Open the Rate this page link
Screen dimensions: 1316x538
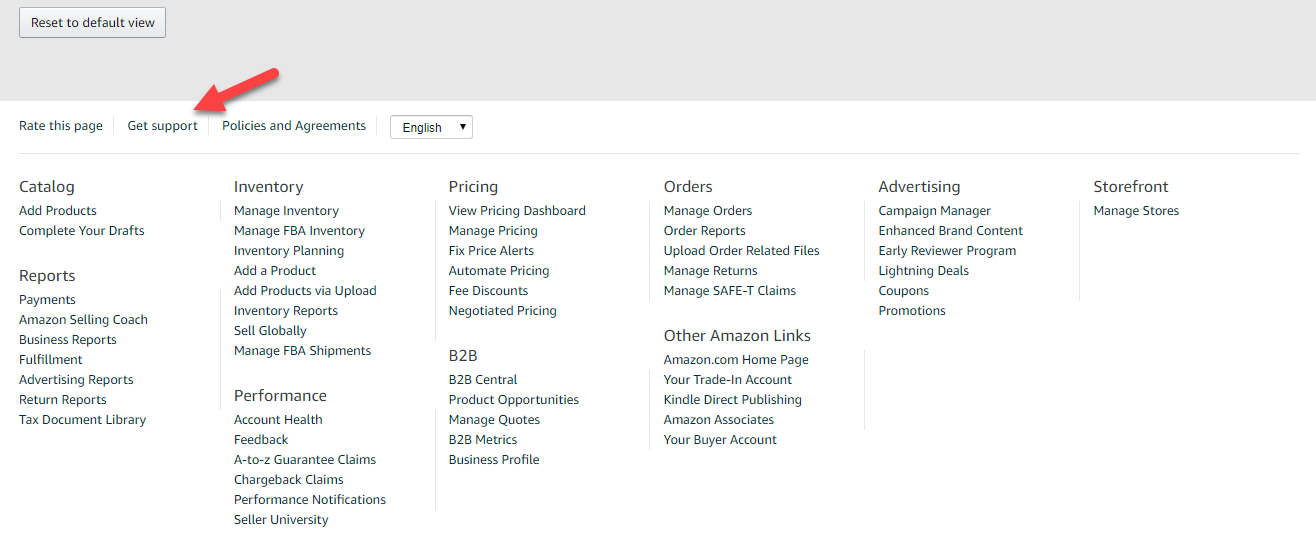tap(61, 126)
